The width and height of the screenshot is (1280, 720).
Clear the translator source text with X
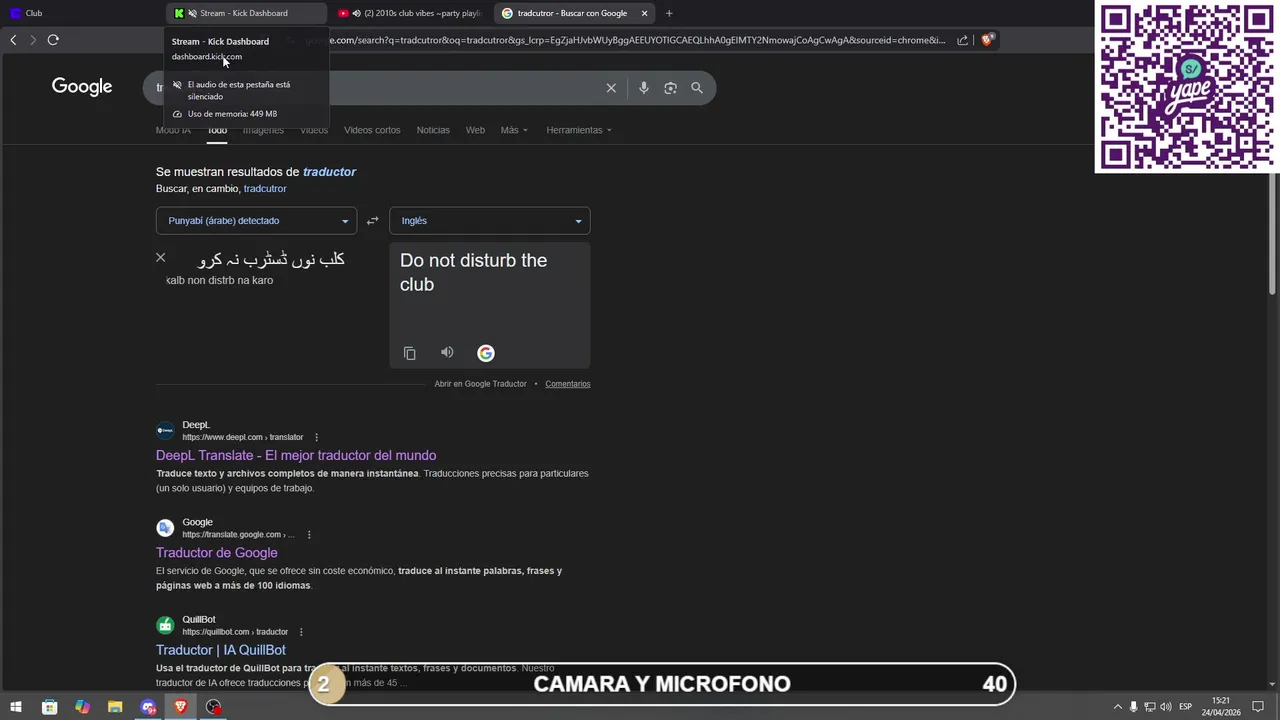[160, 258]
